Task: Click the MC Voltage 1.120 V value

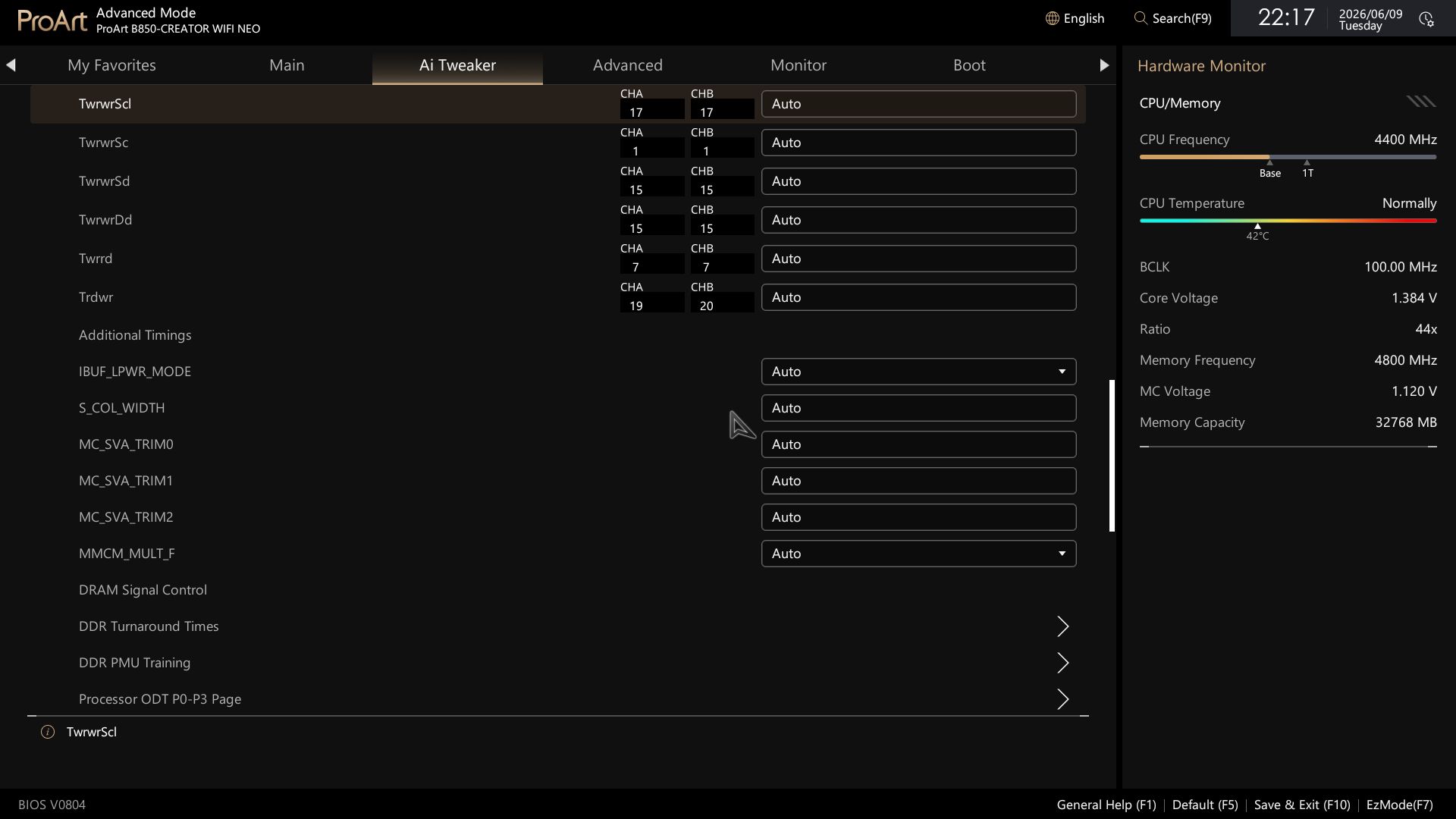Action: (x=1414, y=391)
